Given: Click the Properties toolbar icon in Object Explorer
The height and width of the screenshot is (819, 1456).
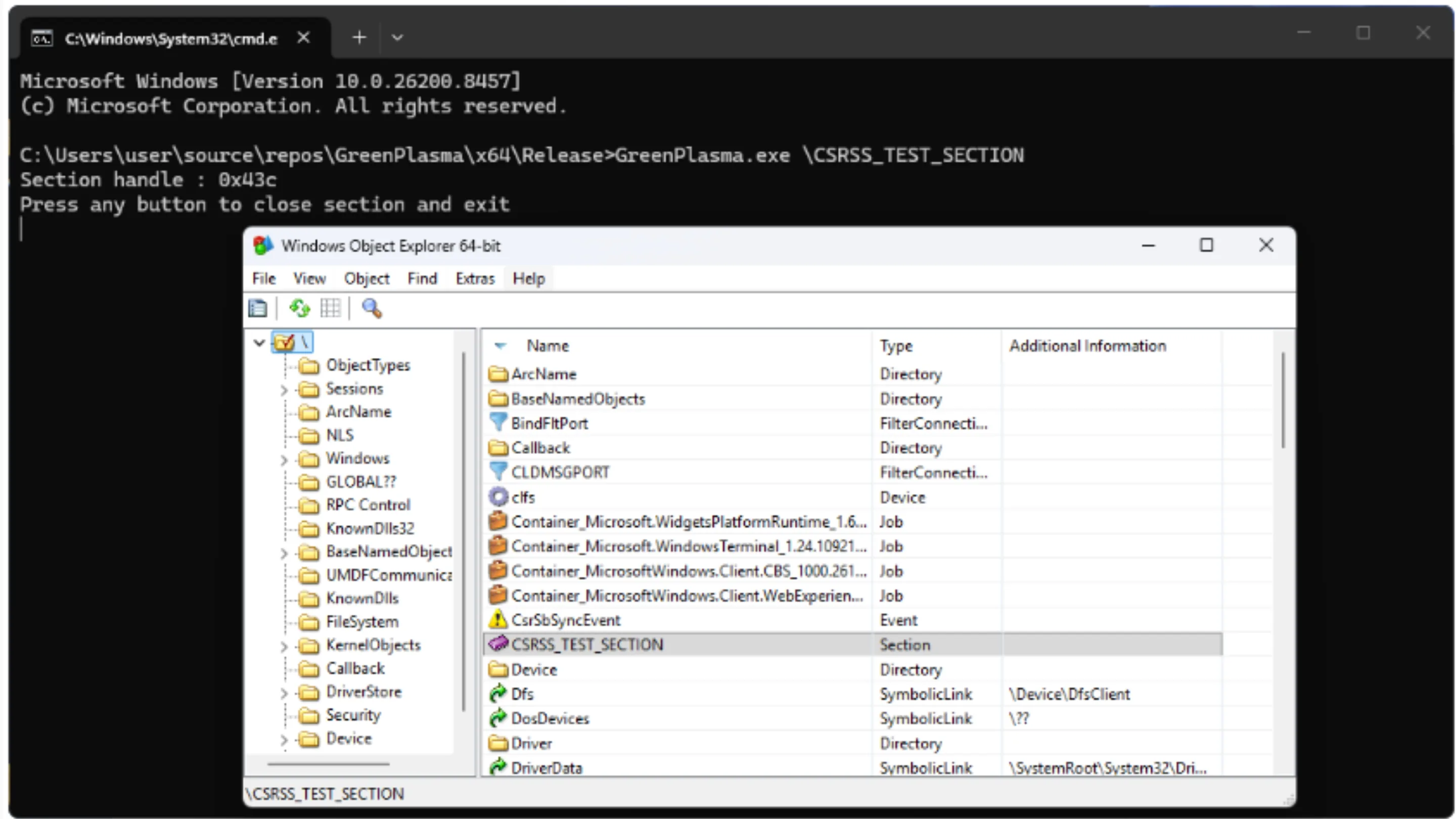Looking at the screenshot, I should click(258, 308).
